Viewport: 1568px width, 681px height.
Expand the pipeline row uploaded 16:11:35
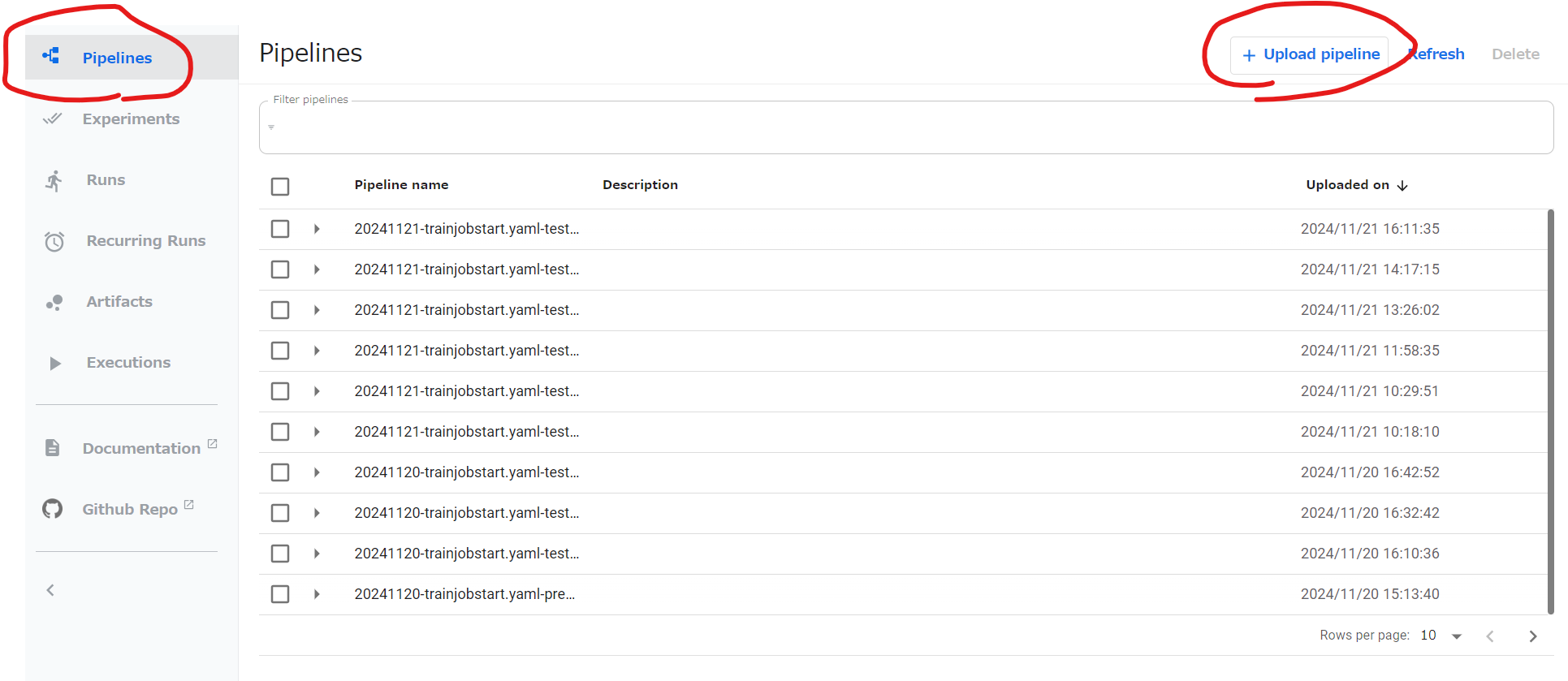pos(317,229)
